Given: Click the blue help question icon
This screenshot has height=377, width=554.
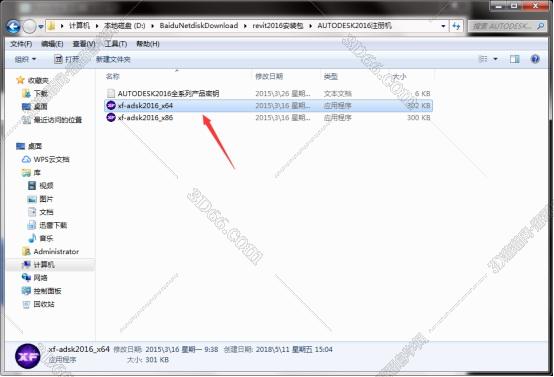Looking at the screenshot, I should [535, 59].
